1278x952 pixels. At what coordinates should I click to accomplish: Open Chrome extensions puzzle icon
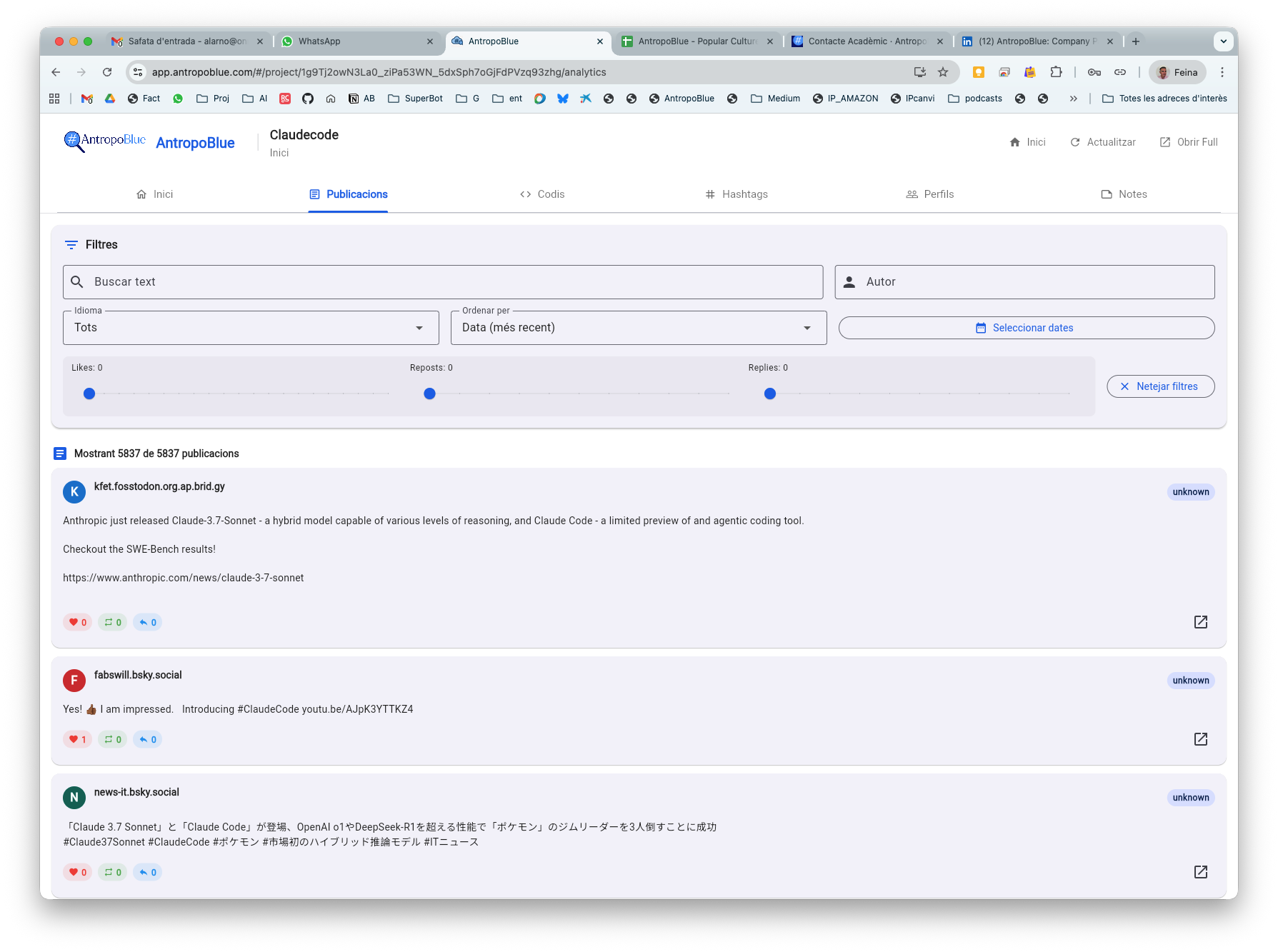click(x=1056, y=72)
